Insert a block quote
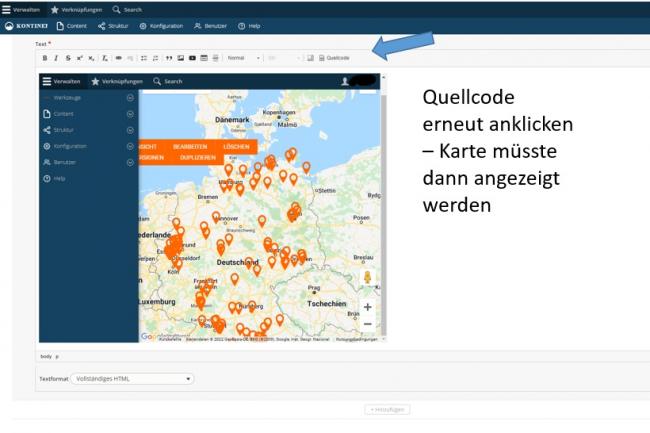The height and width of the screenshot is (433, 650). tap(169, 58)
